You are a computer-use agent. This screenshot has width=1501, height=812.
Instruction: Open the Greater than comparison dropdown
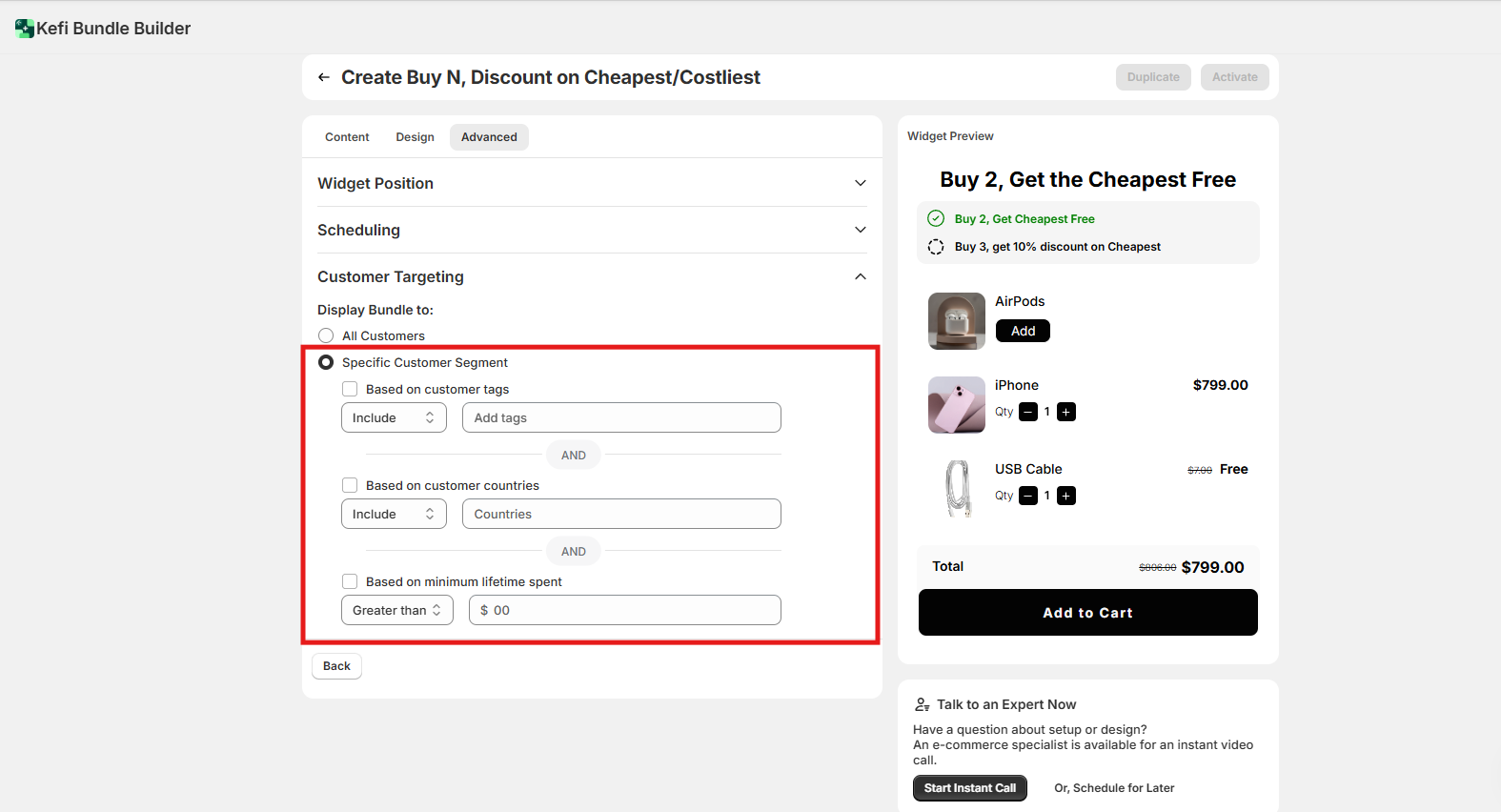(396, 610)
